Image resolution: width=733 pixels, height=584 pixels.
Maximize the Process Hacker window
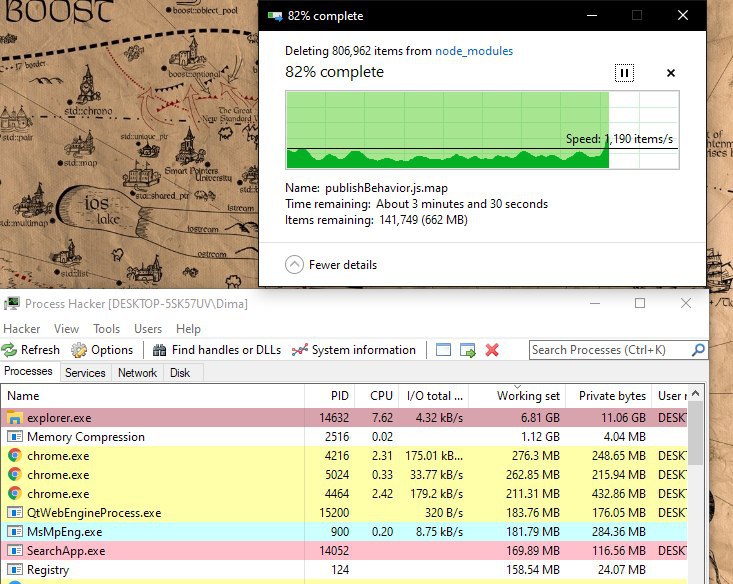pos(640,303)
